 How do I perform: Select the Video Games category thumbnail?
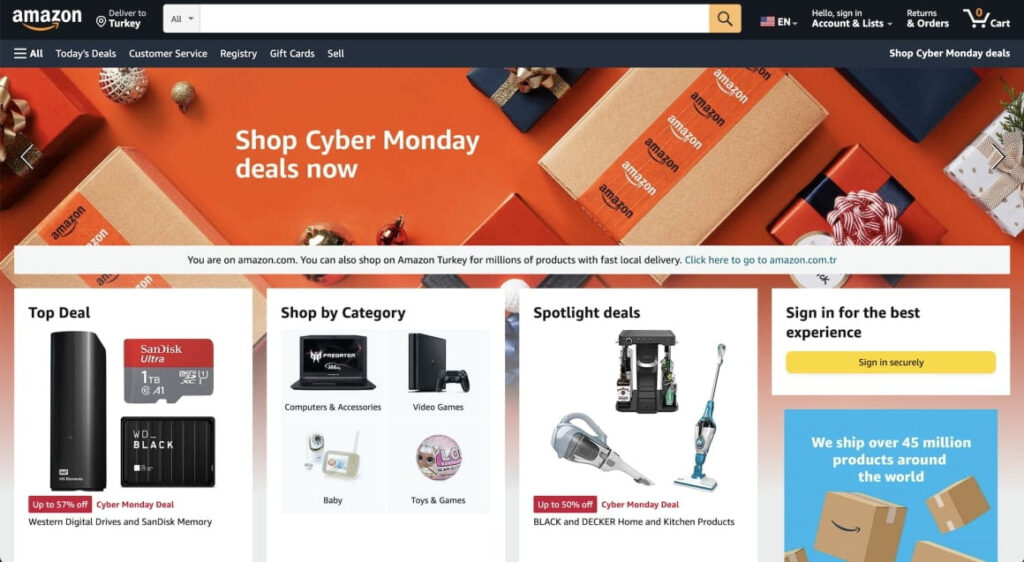tap(438, 373)
